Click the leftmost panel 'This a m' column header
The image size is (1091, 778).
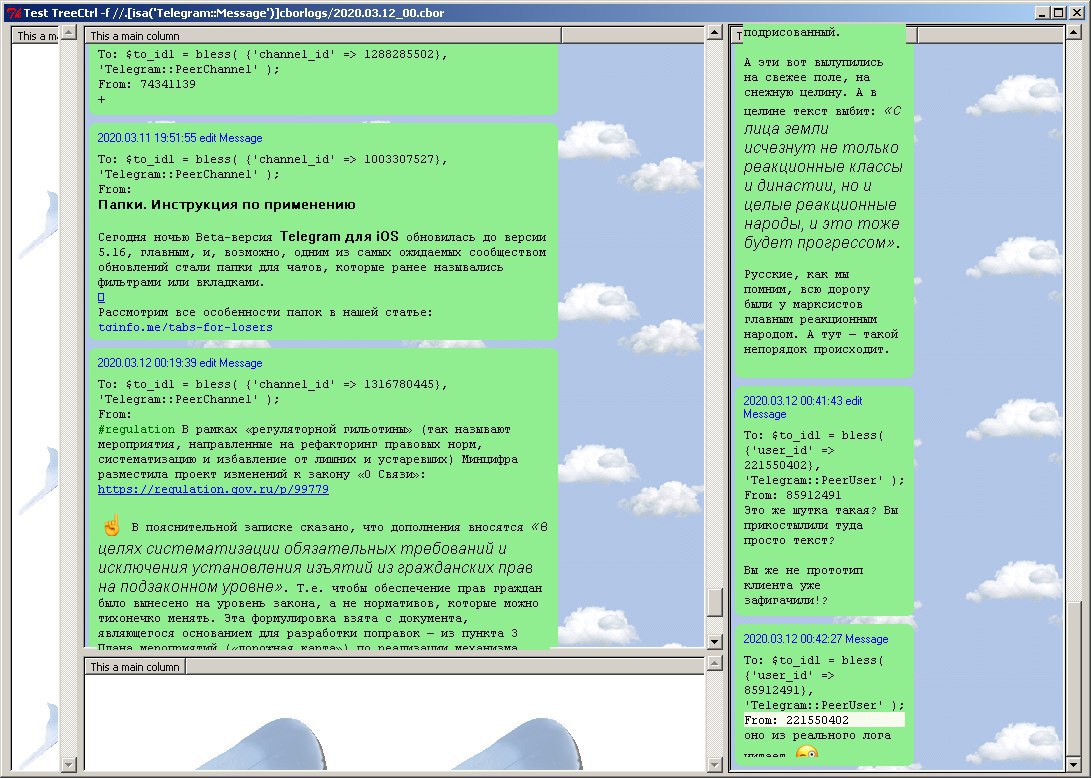36,35
